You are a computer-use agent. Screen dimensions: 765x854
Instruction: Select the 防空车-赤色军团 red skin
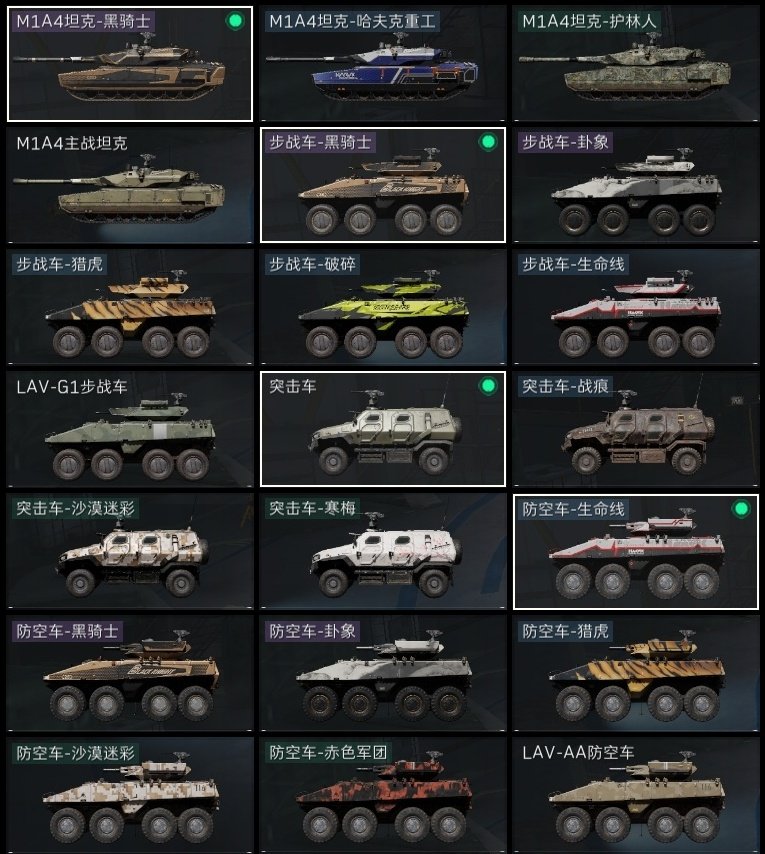point(383,795)
